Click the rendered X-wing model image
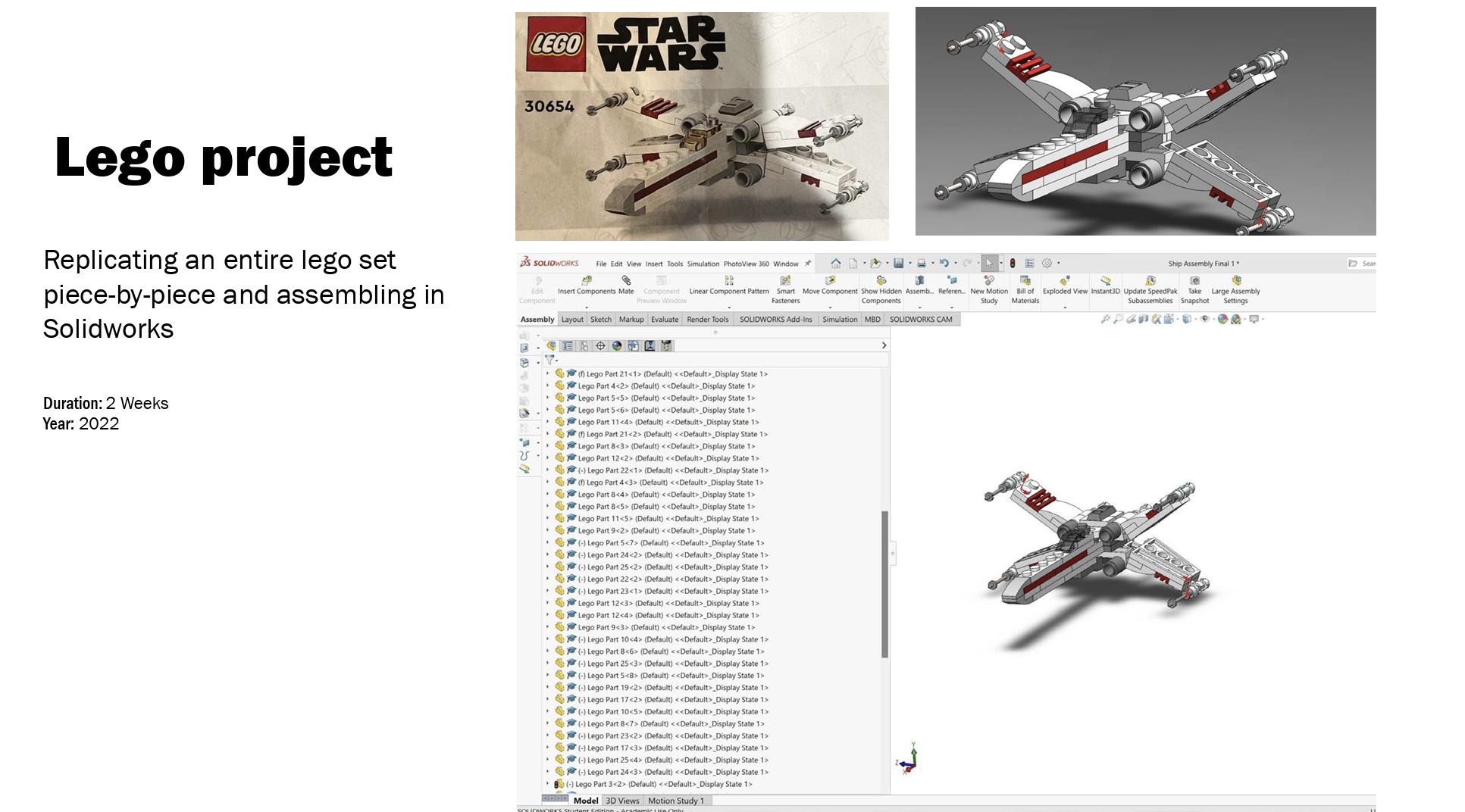 pos(1145,121)
